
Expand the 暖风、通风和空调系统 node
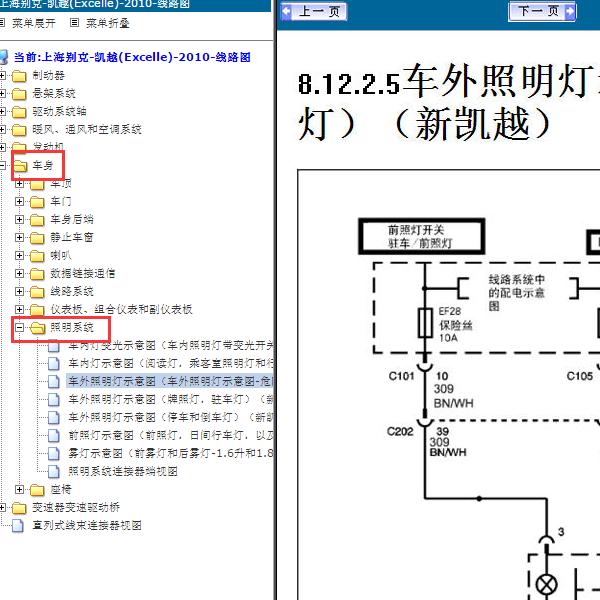point(2,129)
